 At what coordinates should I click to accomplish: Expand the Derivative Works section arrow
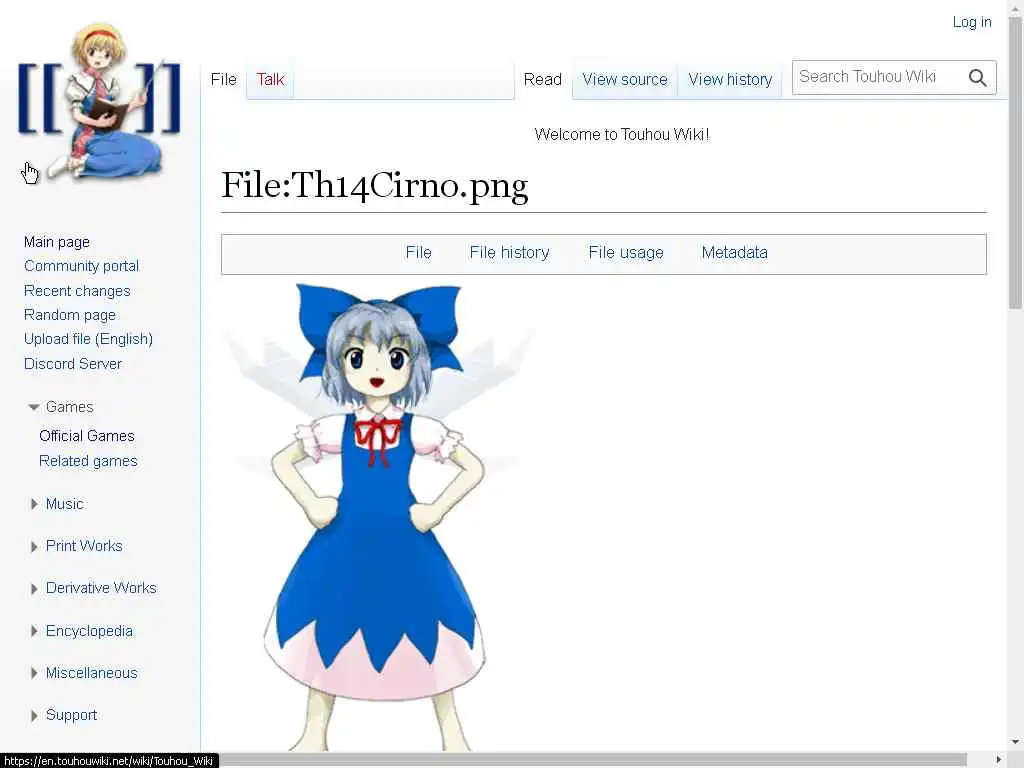[34, 589]
